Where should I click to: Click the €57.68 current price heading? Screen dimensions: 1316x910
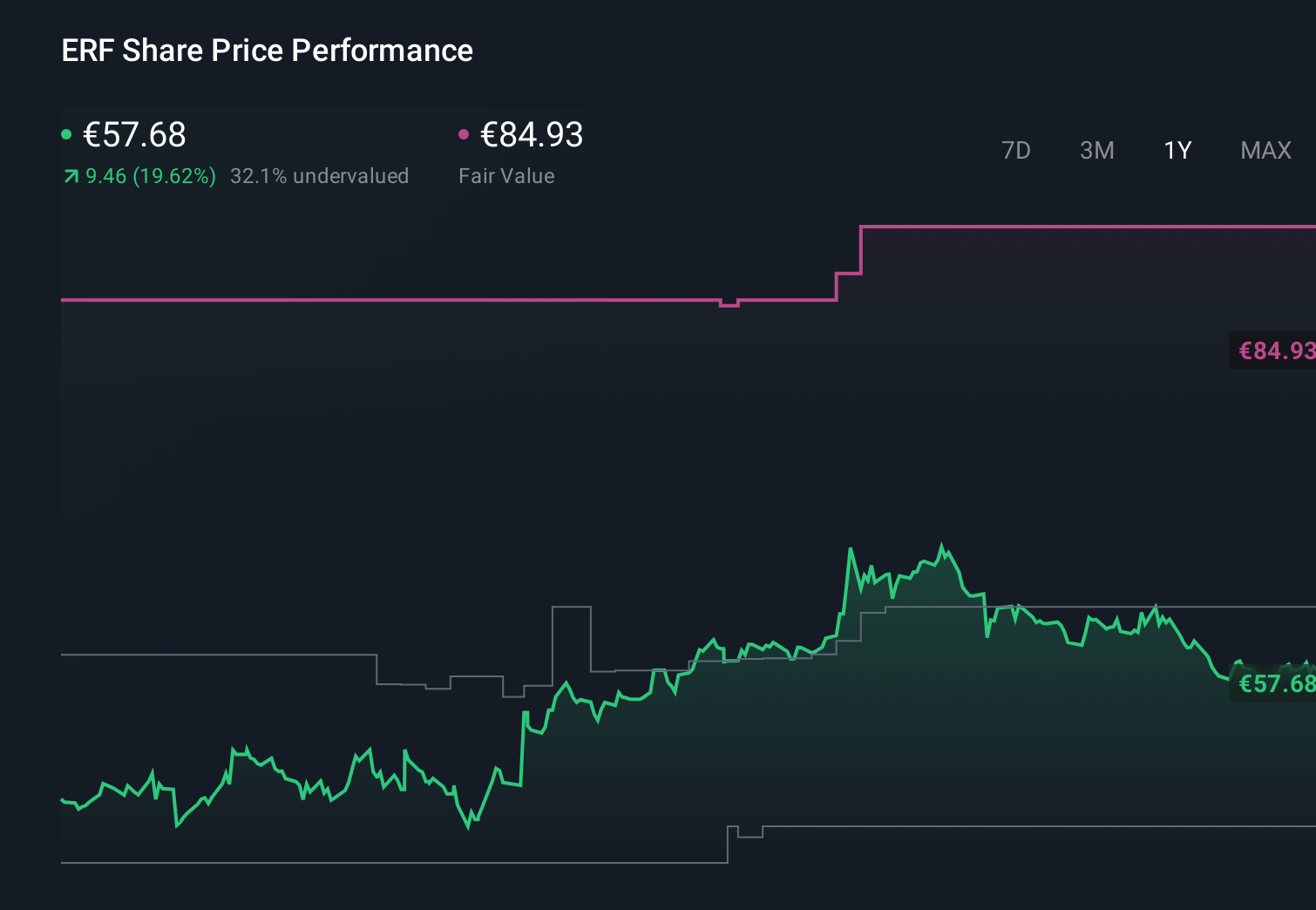coord(133,135)
